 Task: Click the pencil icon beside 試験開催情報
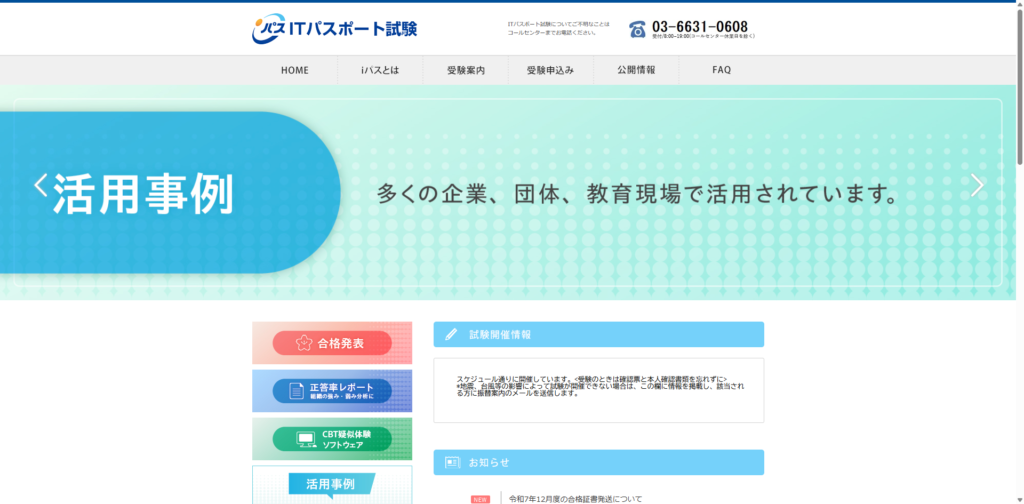[x=451, y=334]
